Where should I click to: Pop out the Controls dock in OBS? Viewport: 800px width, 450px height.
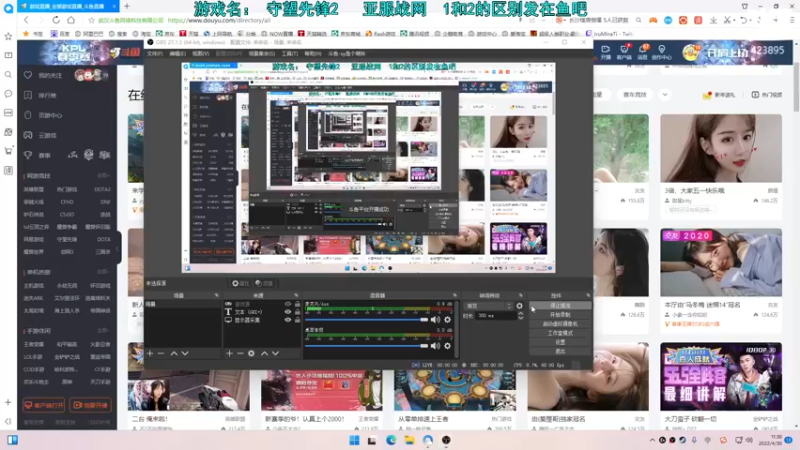[588, 295]
